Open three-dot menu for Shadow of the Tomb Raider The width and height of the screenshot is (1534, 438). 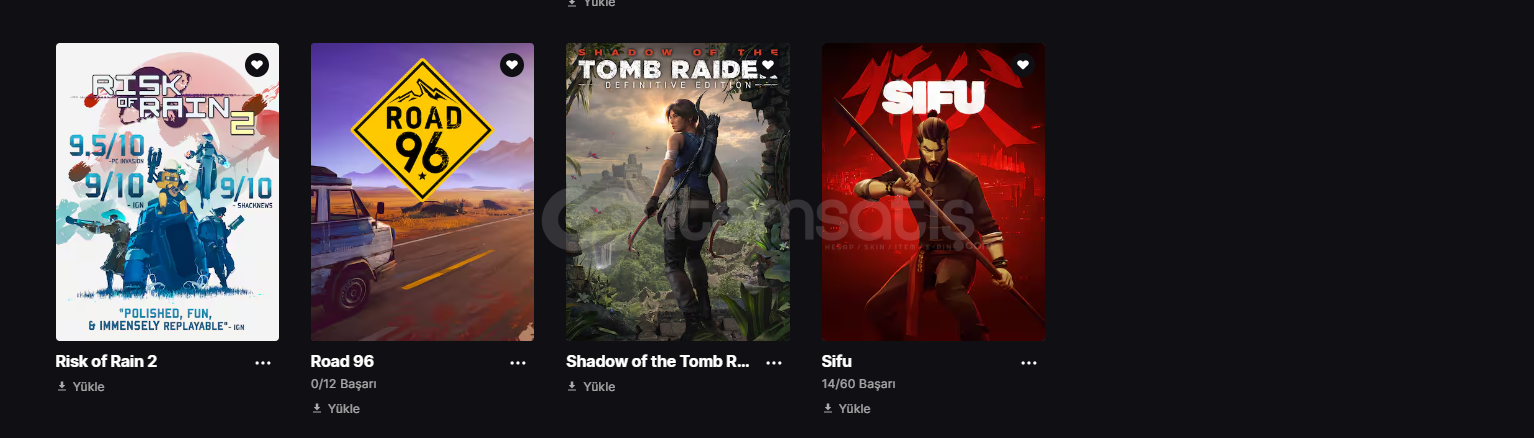click(774, 363)
